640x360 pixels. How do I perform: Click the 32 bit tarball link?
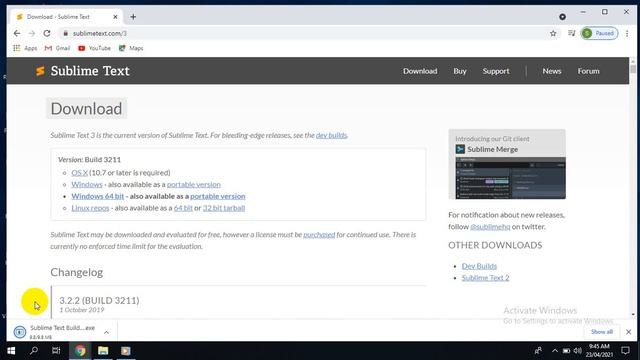224,208
